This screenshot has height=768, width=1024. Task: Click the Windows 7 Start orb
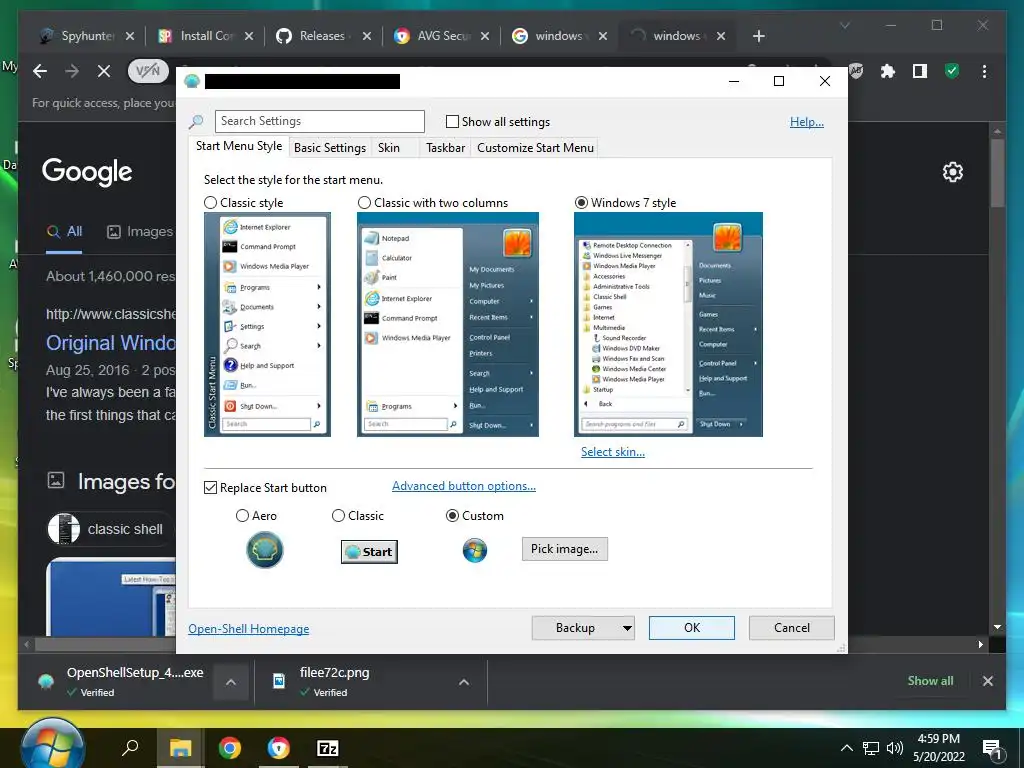coord(52,746)
